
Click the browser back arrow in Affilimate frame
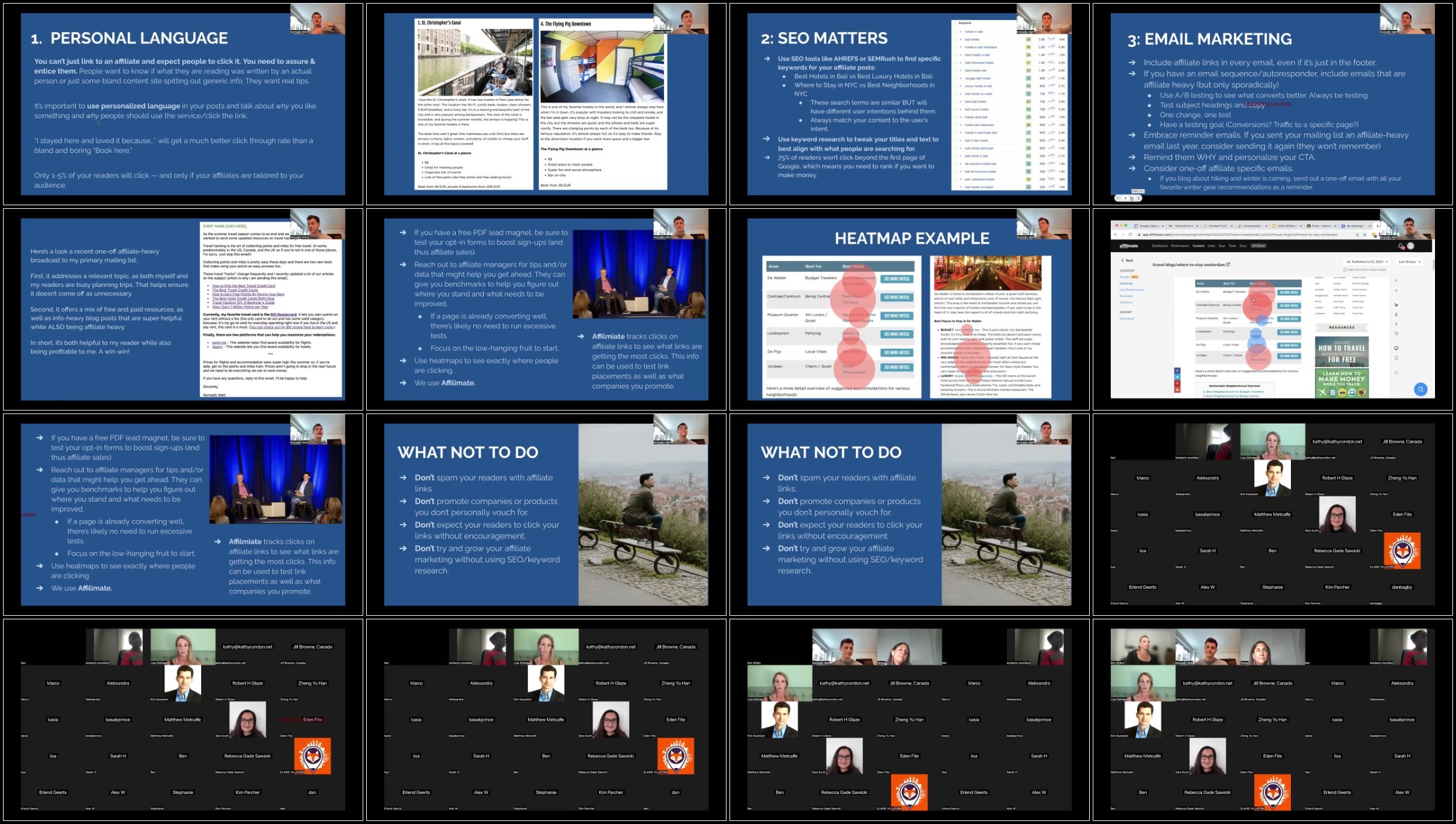click(1116, 235)
